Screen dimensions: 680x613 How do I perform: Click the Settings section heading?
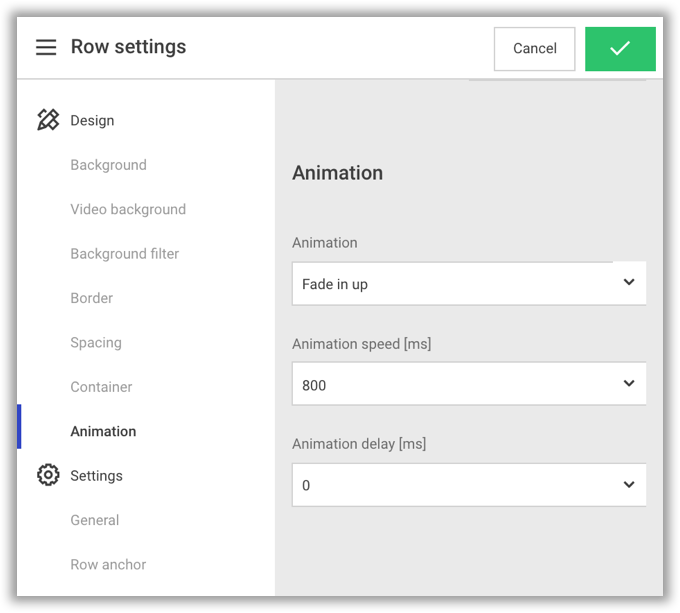(96, 476)
